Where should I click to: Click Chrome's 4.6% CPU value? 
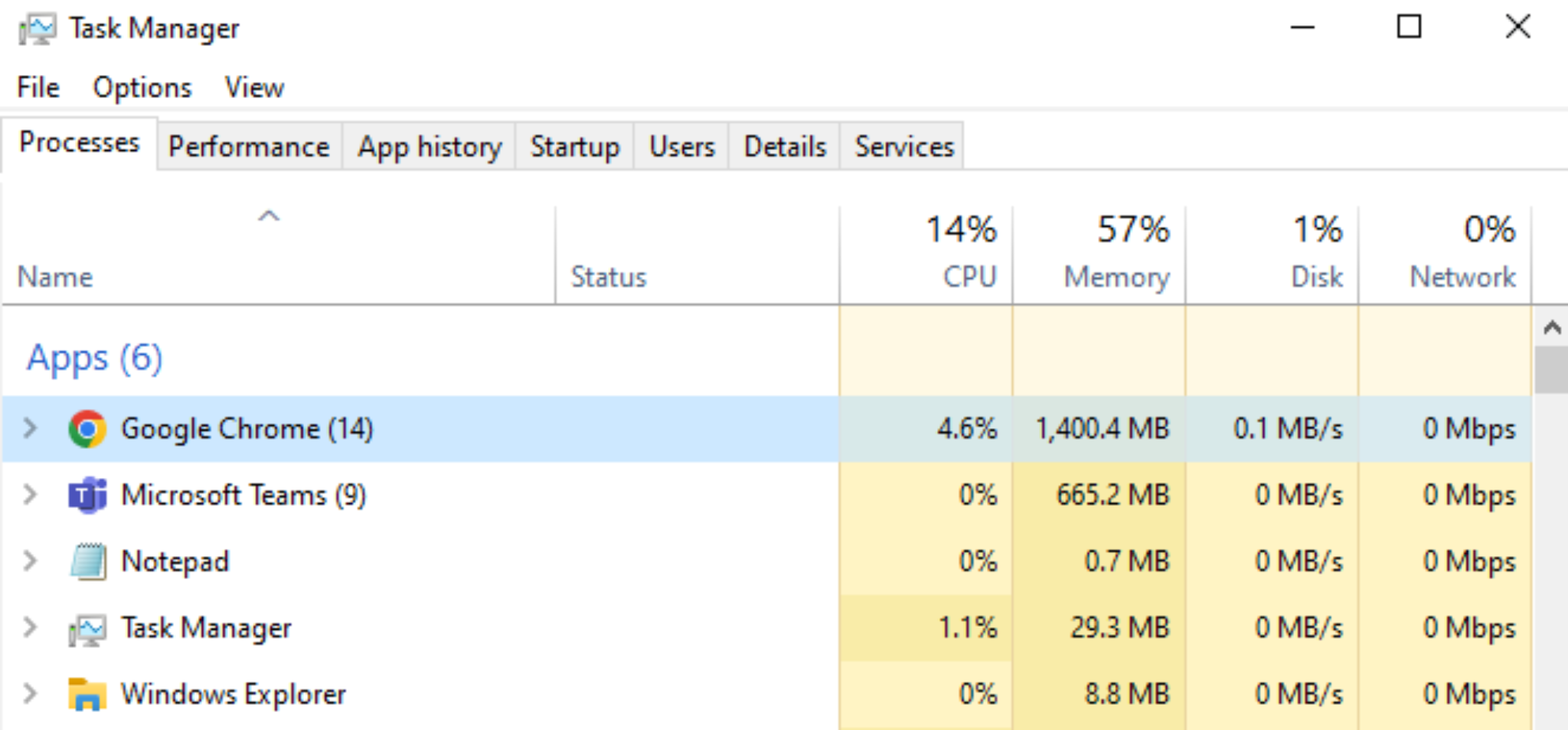pos(967,428)
